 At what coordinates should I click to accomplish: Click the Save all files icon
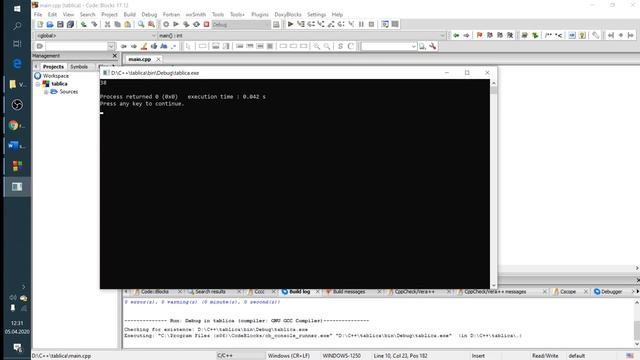(x=70, y=24)
